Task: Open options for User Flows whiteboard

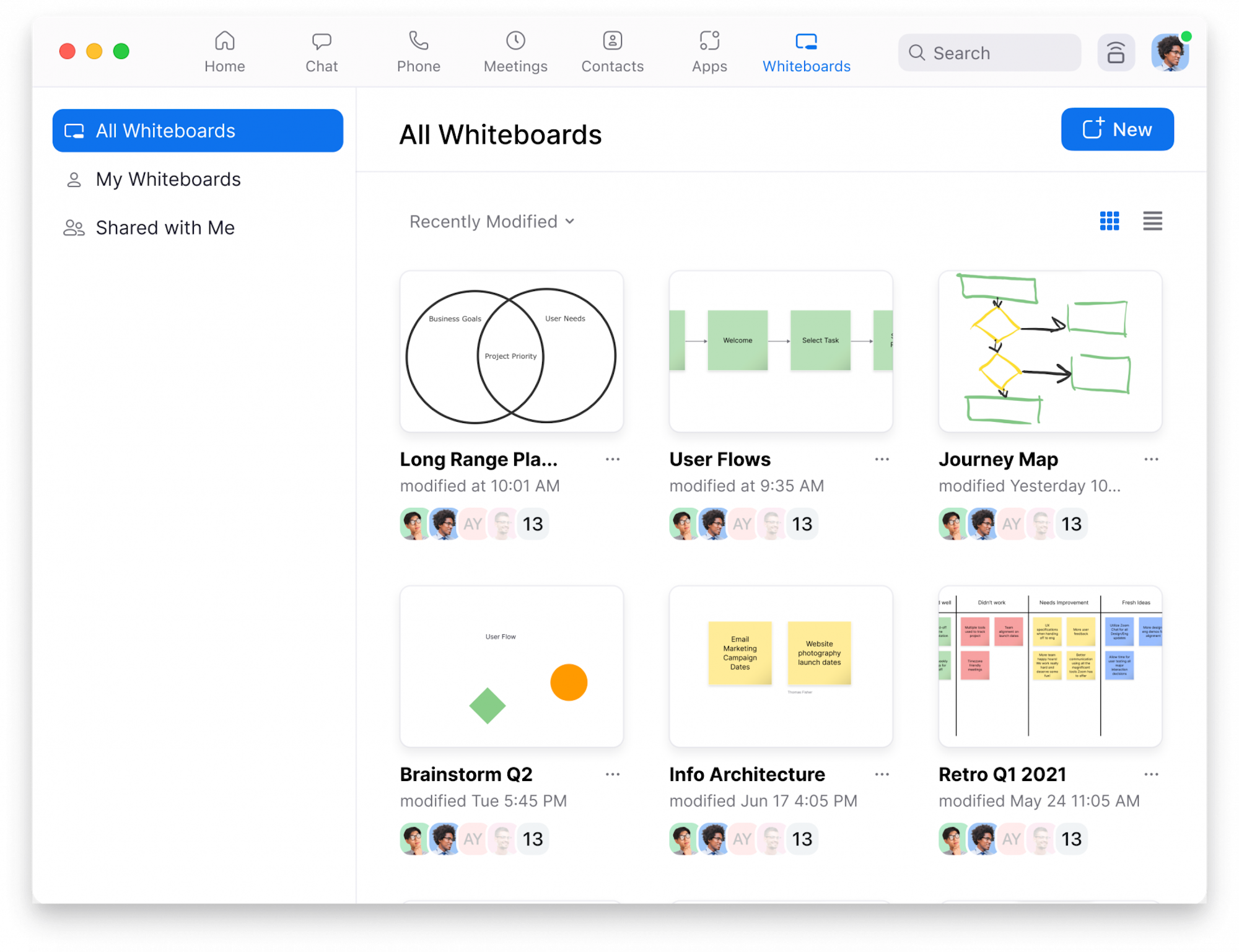Action: click(x=883, y=460)
